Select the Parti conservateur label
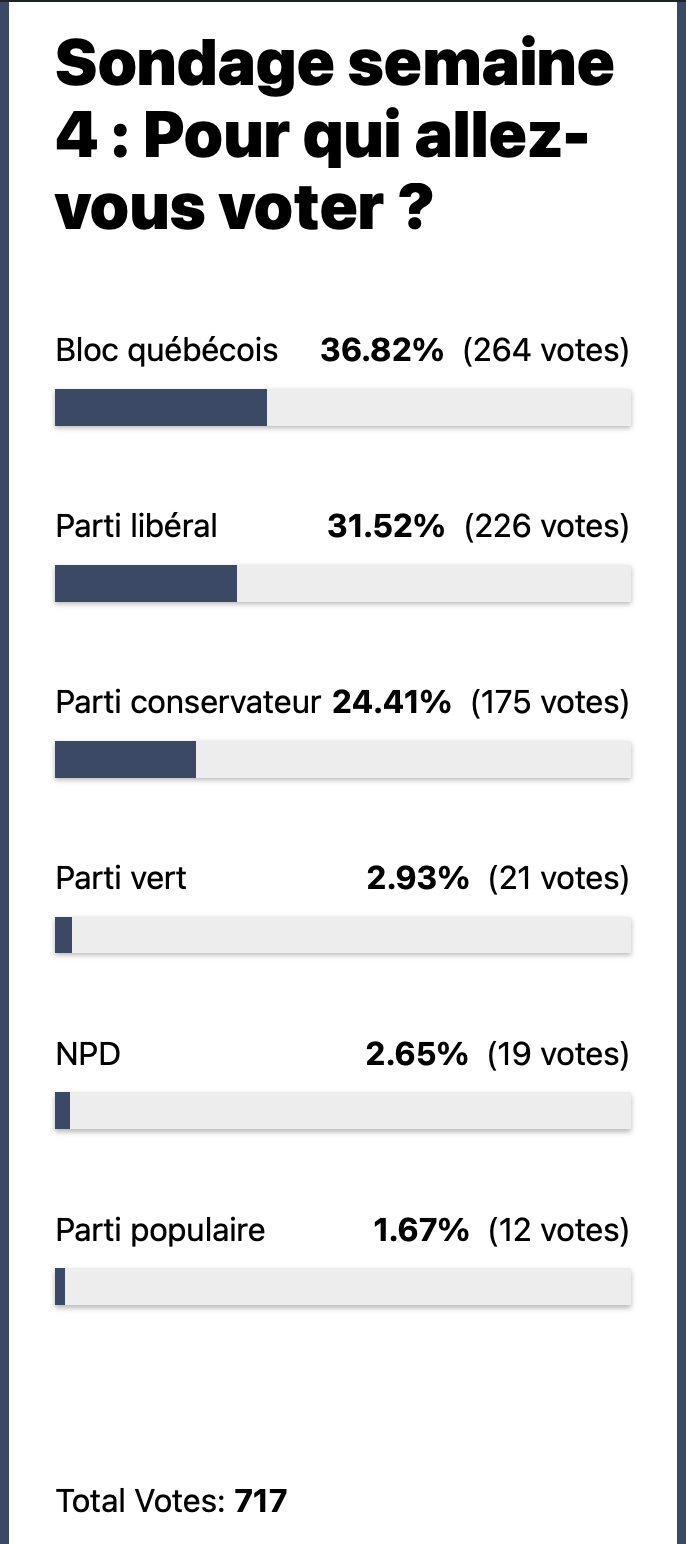Screen dimensions: 686x1544 (188, 702)
